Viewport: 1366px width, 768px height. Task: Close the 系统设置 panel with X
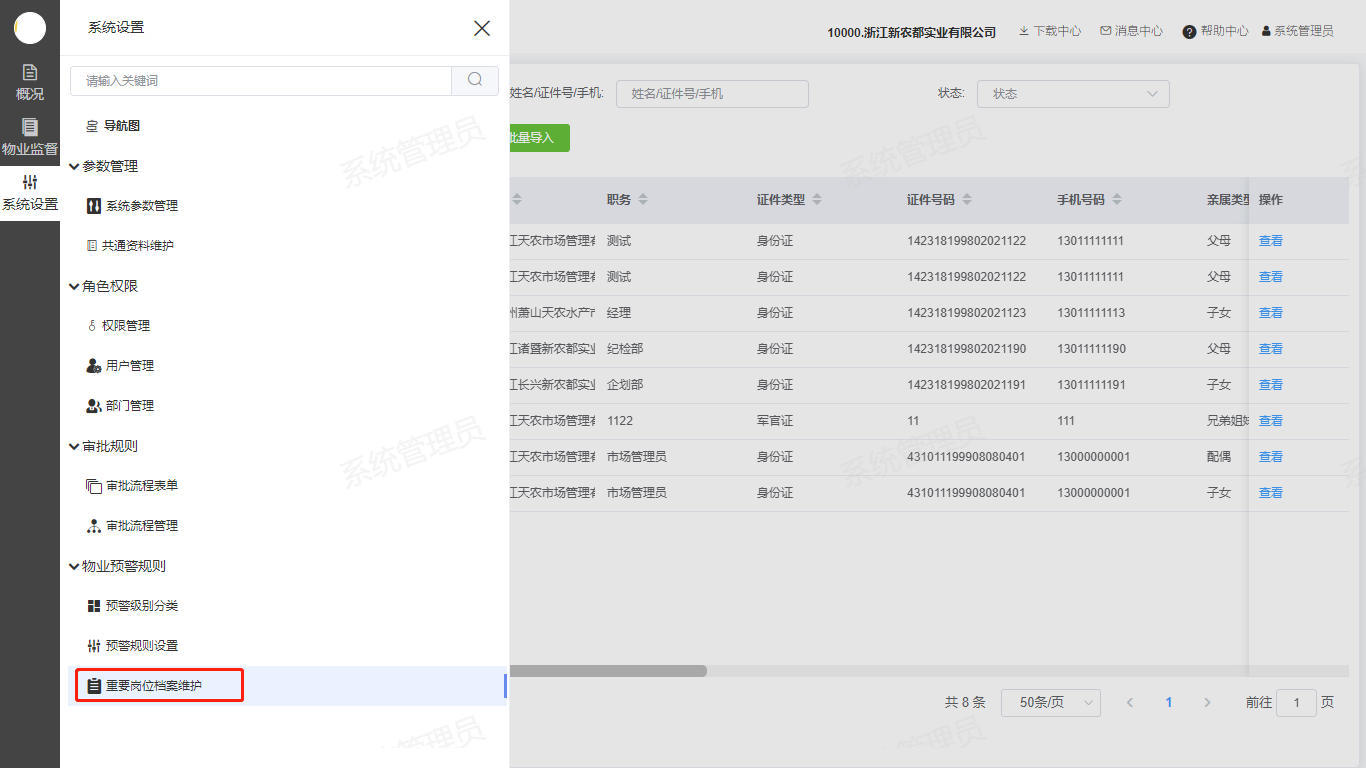pyautogui.click(x=482, y=28)
